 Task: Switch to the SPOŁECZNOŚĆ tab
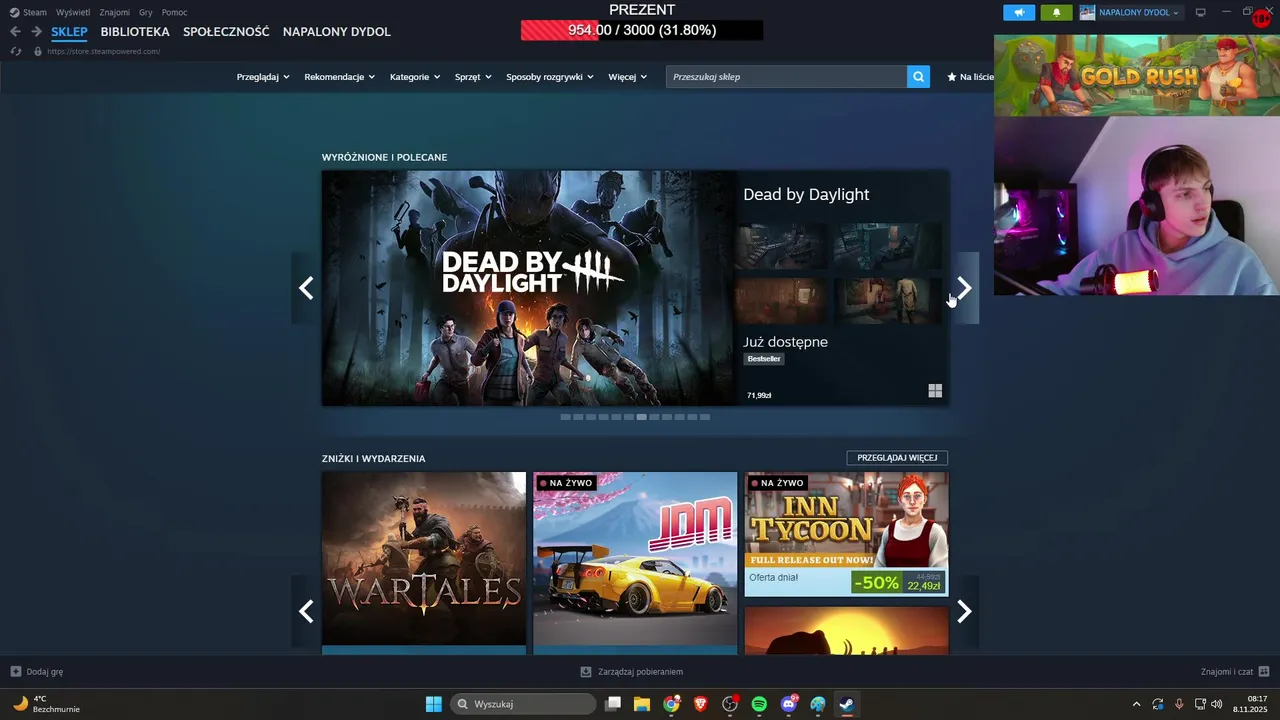tap(226, 31)
